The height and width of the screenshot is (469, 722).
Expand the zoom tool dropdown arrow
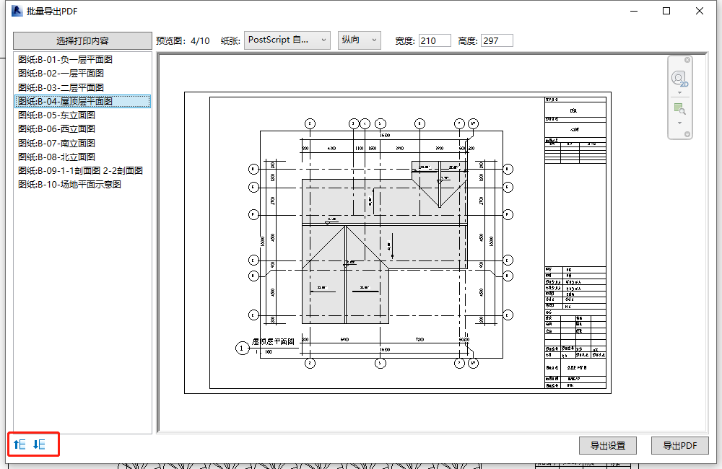coord(680,121)
